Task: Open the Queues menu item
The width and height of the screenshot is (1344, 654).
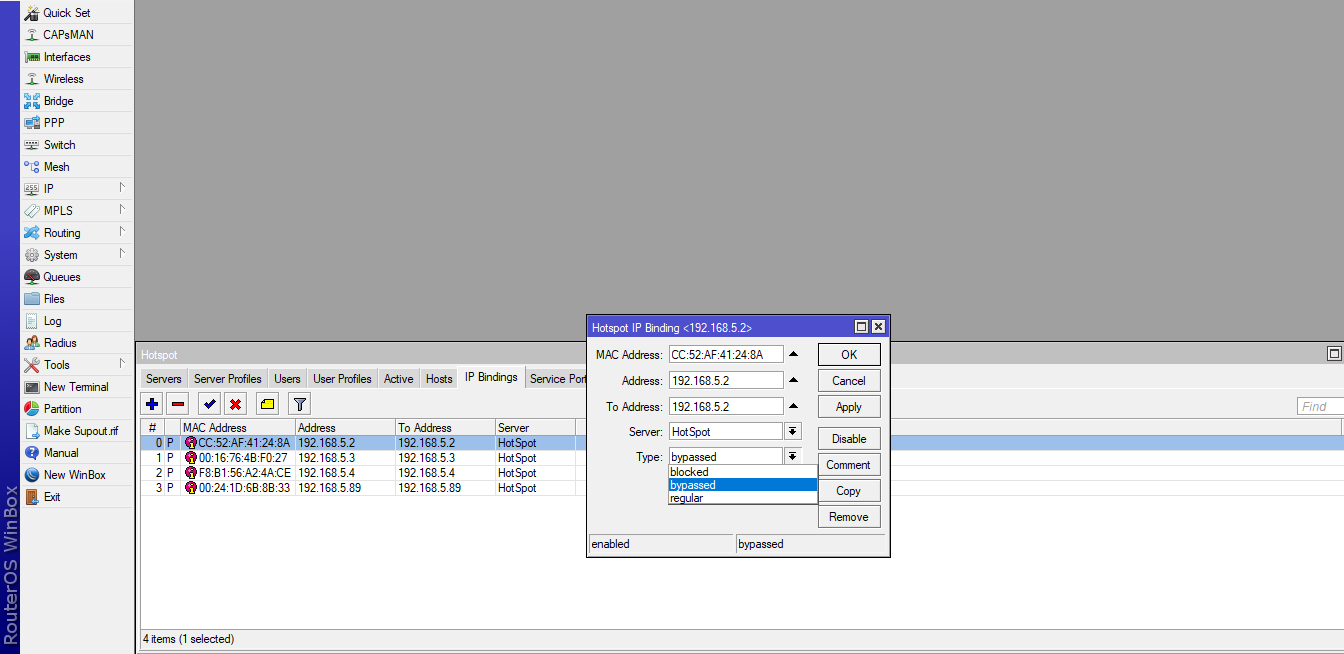Action: [62, 277]
